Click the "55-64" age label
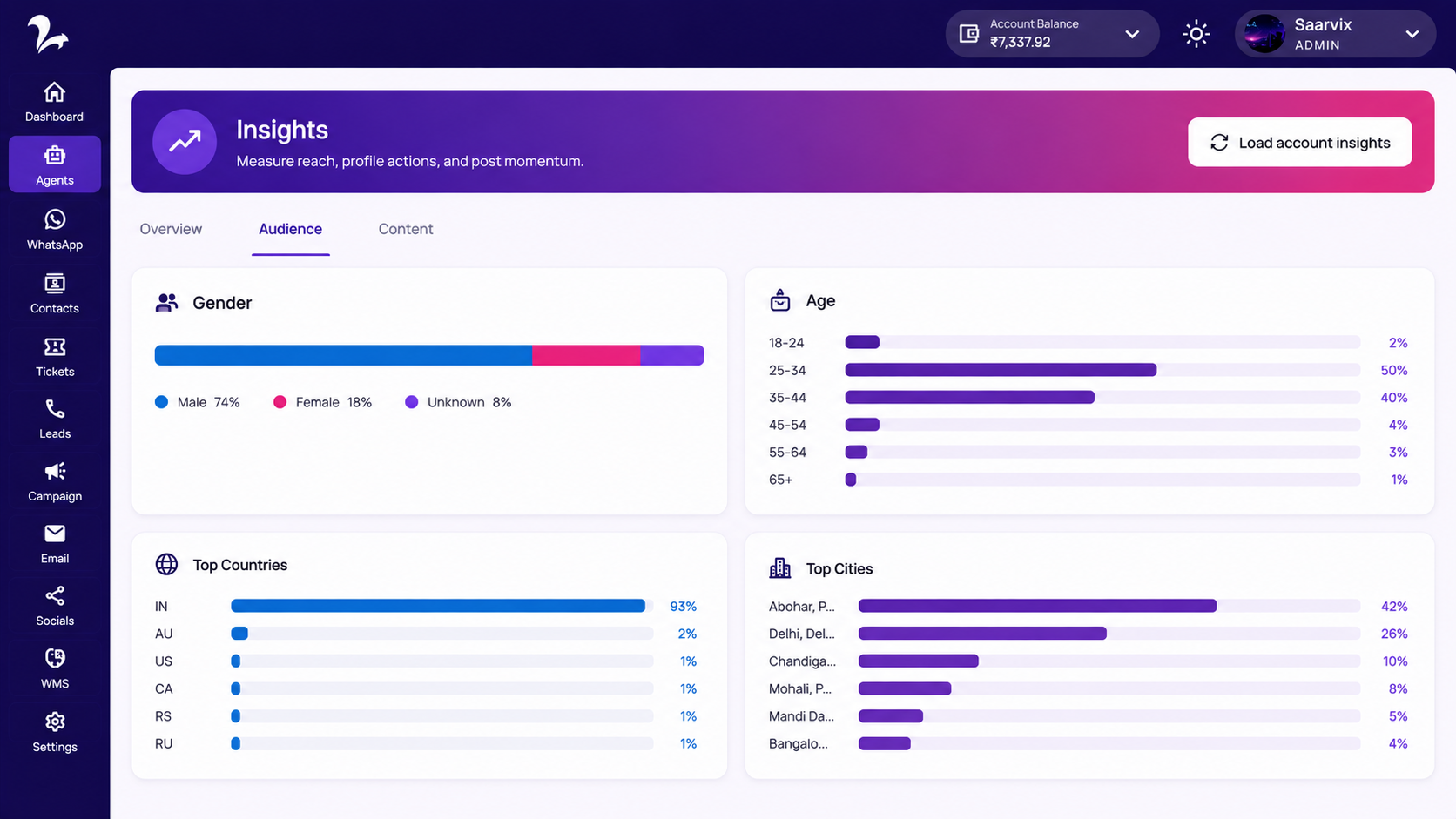Viewport: 1456px width, 819px height. (x=787, y=453)
